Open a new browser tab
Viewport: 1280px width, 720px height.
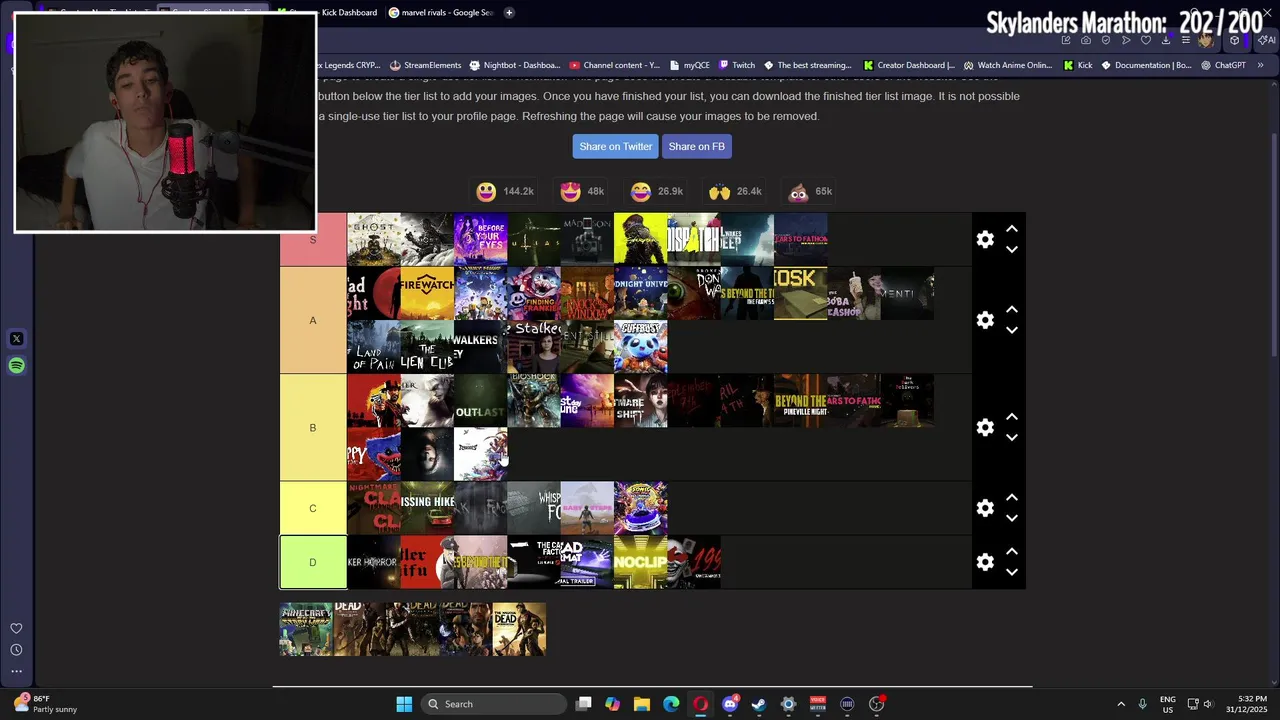click(509, 12)
